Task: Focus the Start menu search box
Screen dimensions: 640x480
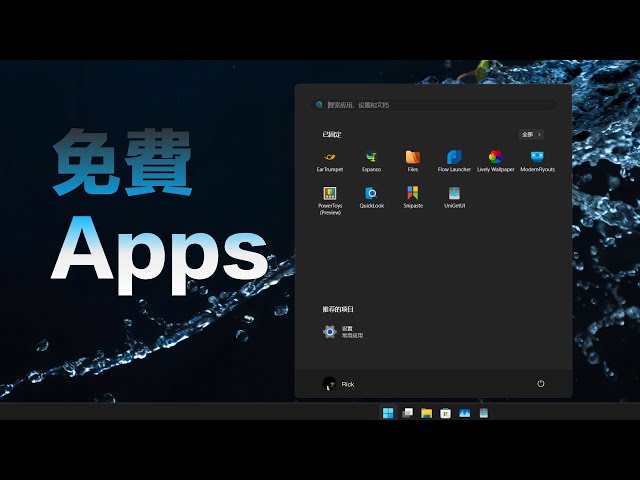Action: pyautogui.click(x=434, y=105)
